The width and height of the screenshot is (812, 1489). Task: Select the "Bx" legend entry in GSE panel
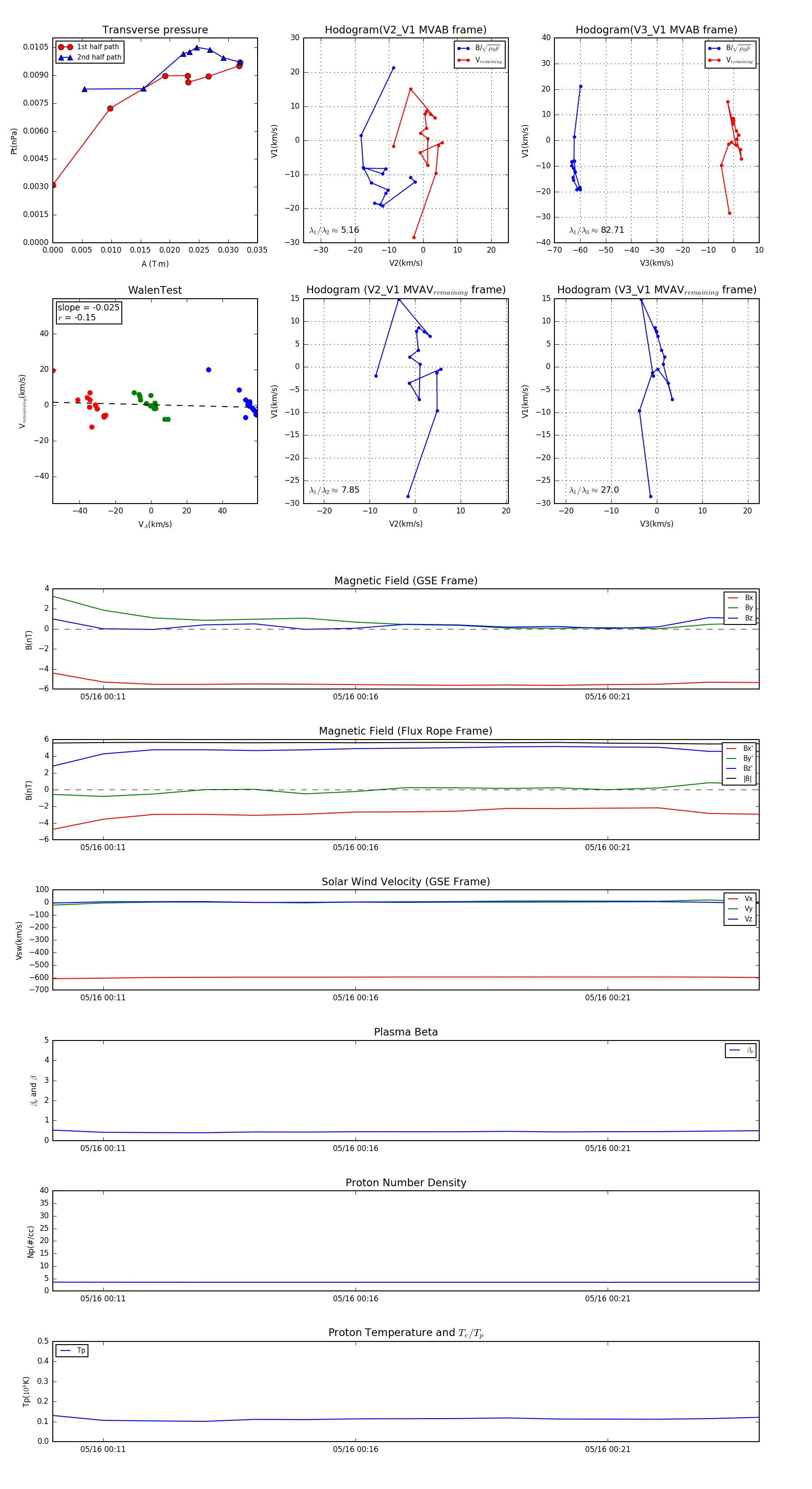click(740, 598)
